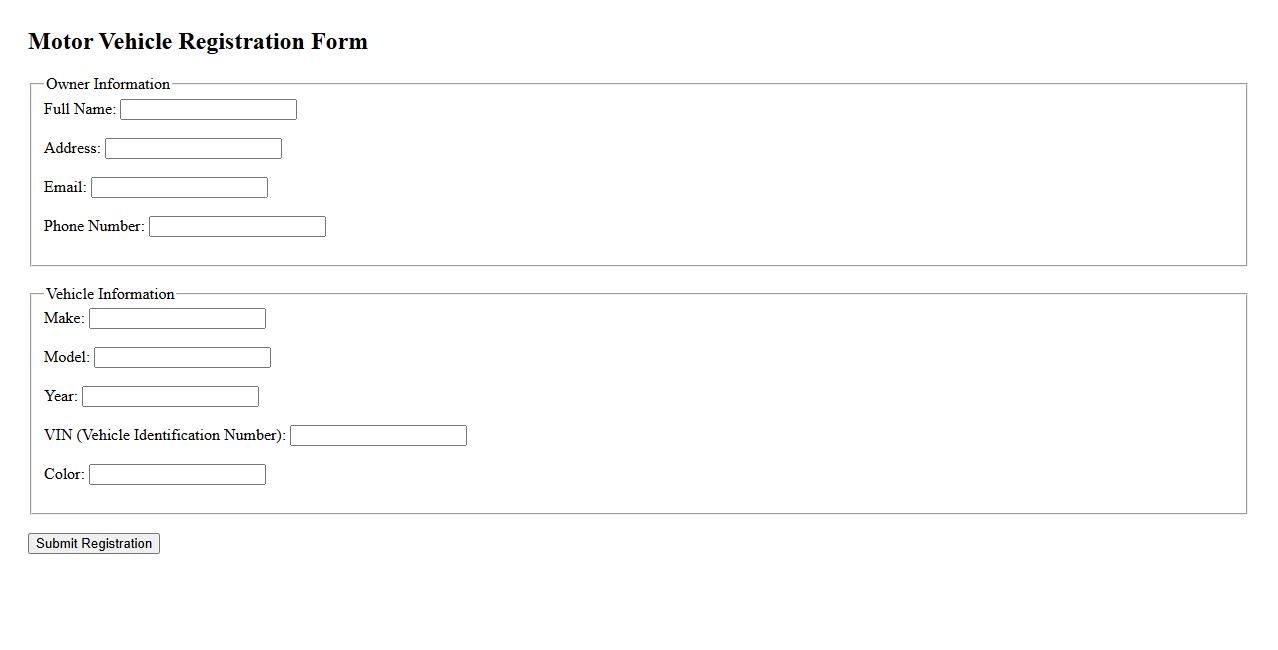Click the "Year:" label text

click(x=61, y=396)
